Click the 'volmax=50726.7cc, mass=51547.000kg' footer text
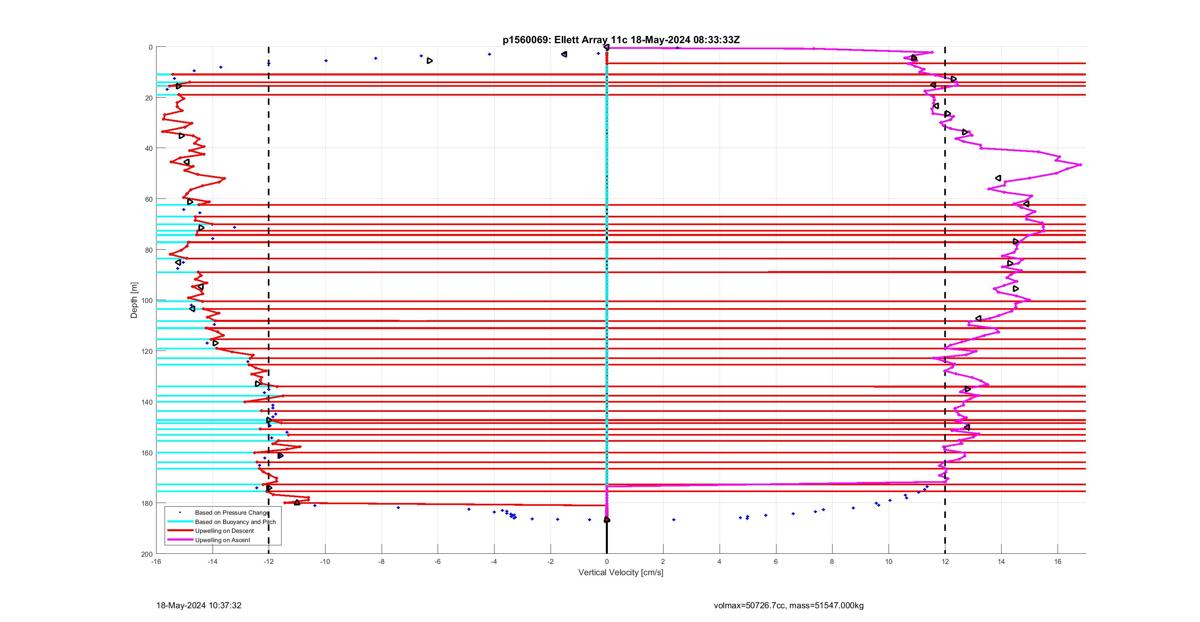 pyautogui.click(x=788, y=605)
